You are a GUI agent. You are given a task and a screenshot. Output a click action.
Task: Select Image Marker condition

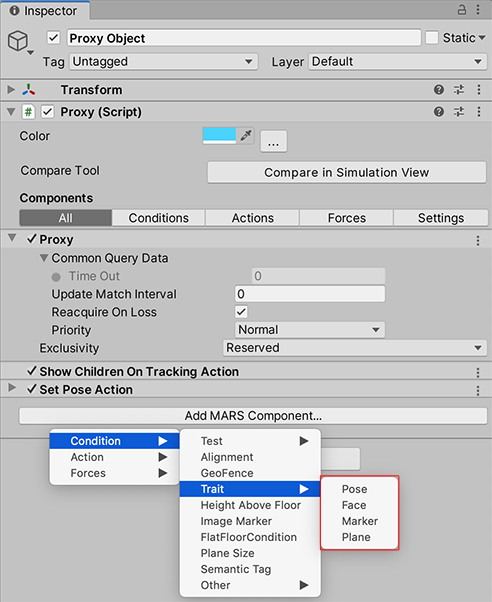(x=250, y=521)
